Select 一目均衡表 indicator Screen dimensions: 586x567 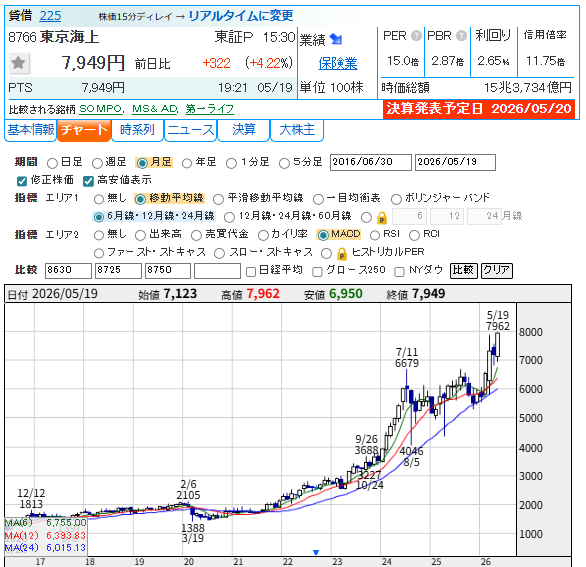[x=318, y=199]
